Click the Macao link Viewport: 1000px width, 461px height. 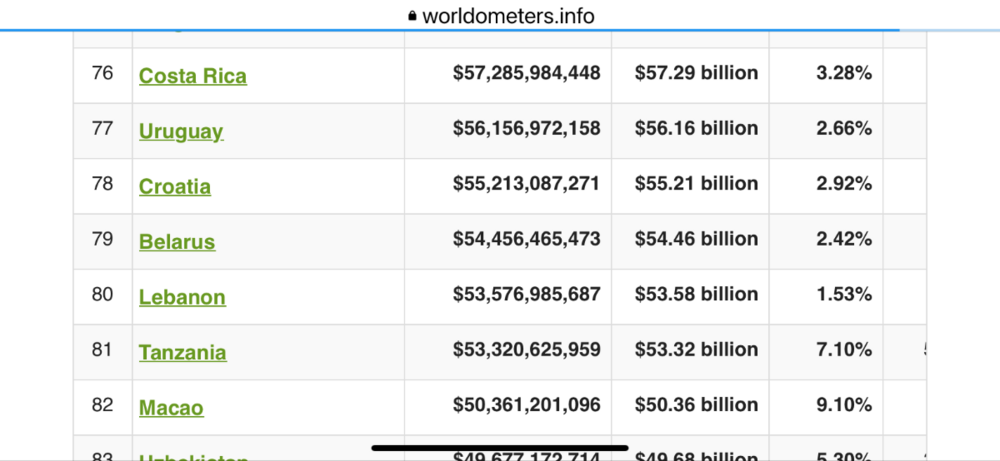click(x=171, y=408)
